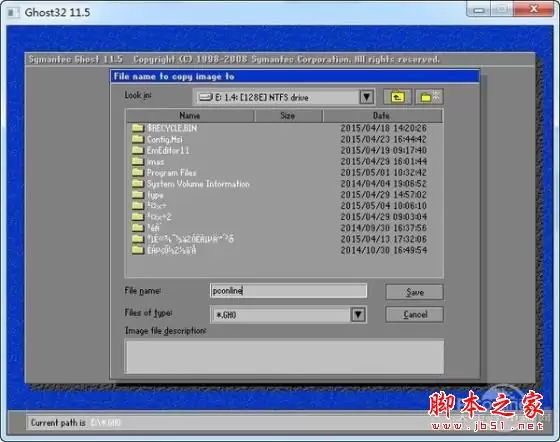Screen dimensions: 560x442
Task: Select System Volume Information folder name
Action: [198, 184]
